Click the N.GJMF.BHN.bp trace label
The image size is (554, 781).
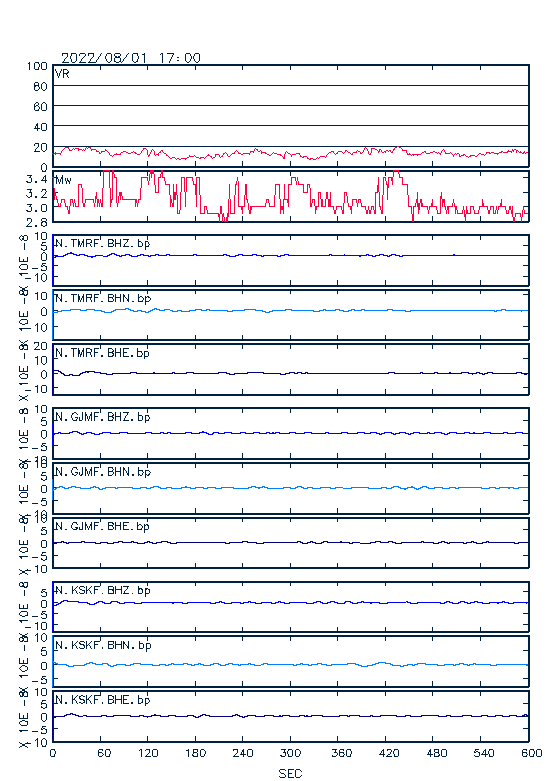[103, 472]
